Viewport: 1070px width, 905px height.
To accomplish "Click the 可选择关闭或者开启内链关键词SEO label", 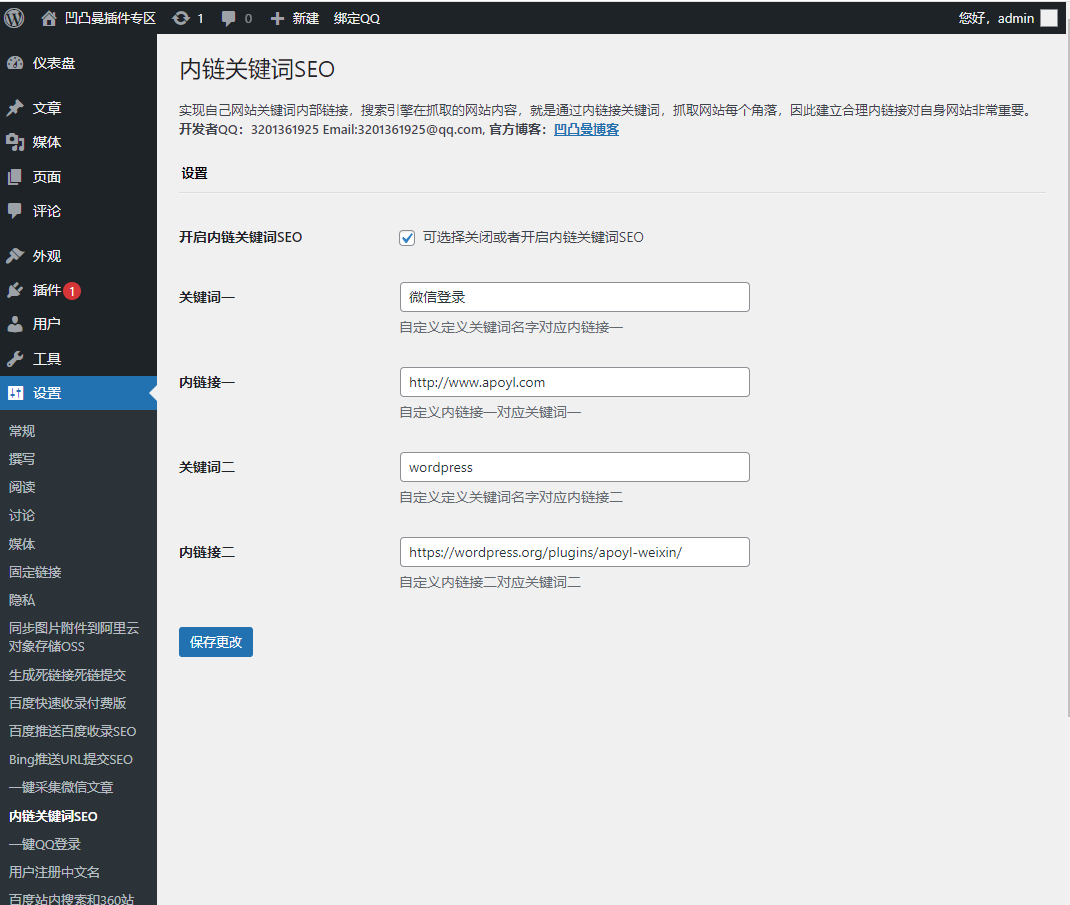I will pyautogui.click(x=533, y=237).
